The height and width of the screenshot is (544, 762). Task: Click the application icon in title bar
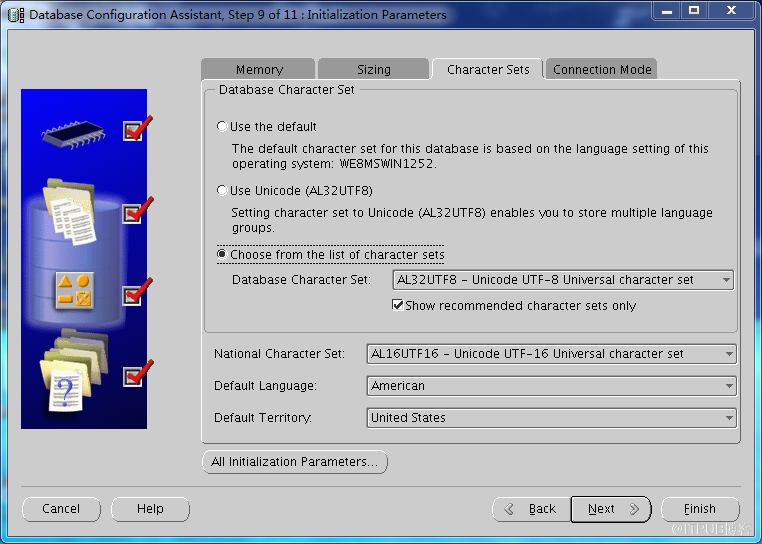click(16, 15)
